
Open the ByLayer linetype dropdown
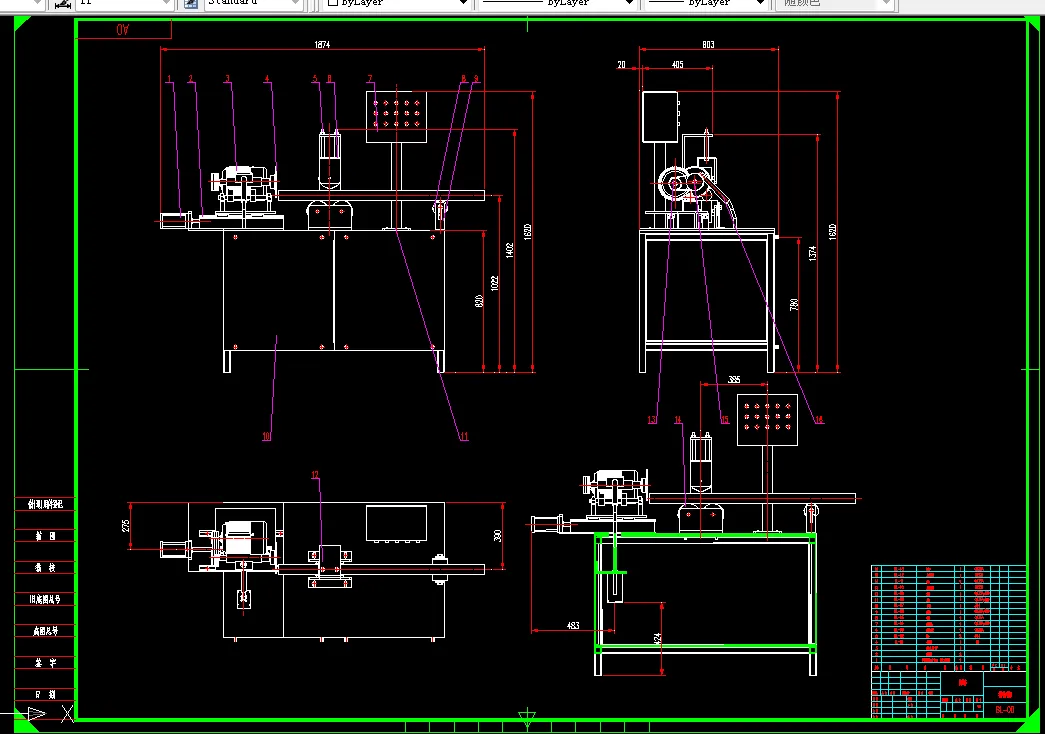click(x=557, y=3)
